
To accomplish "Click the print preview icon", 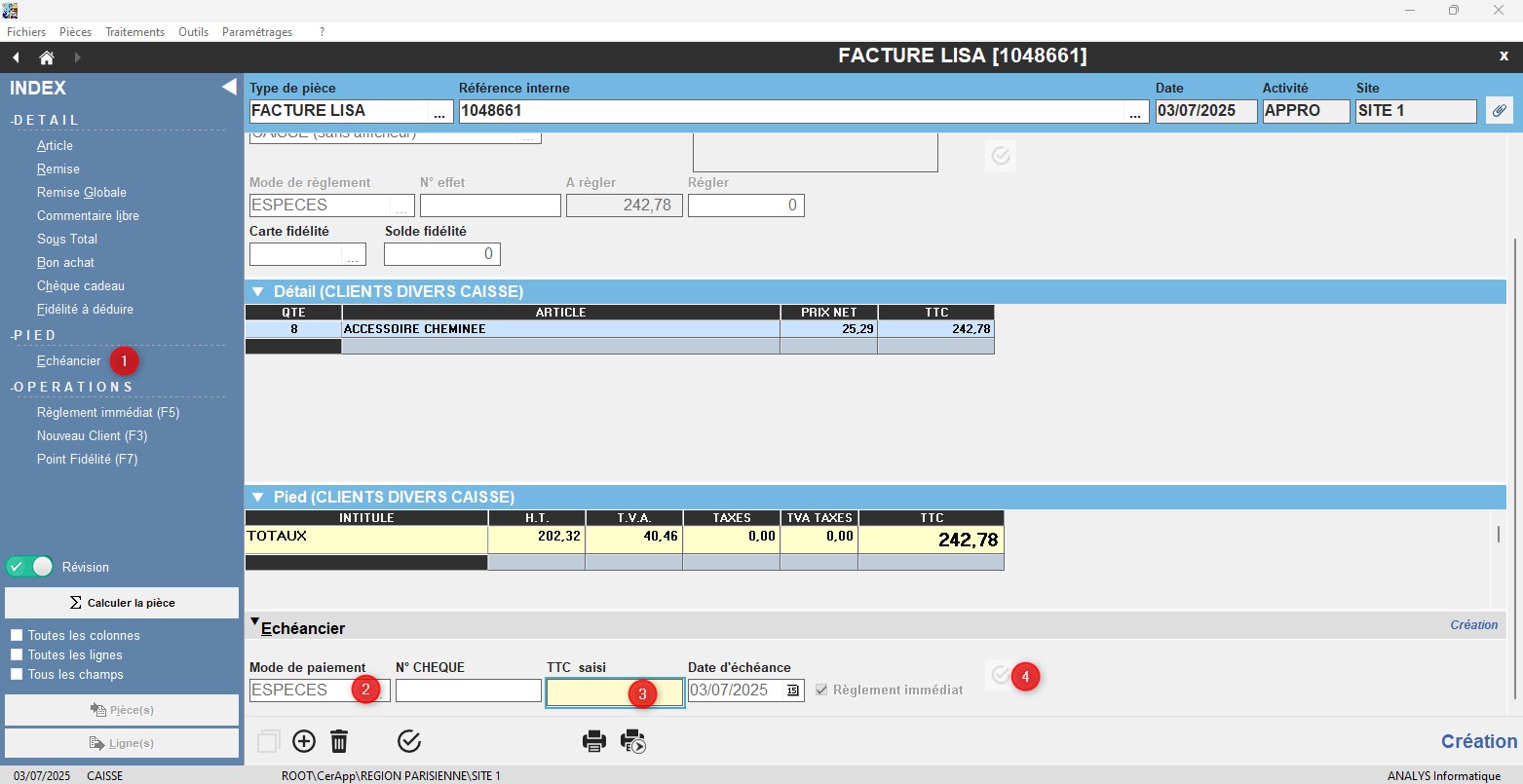I will 633,742.
